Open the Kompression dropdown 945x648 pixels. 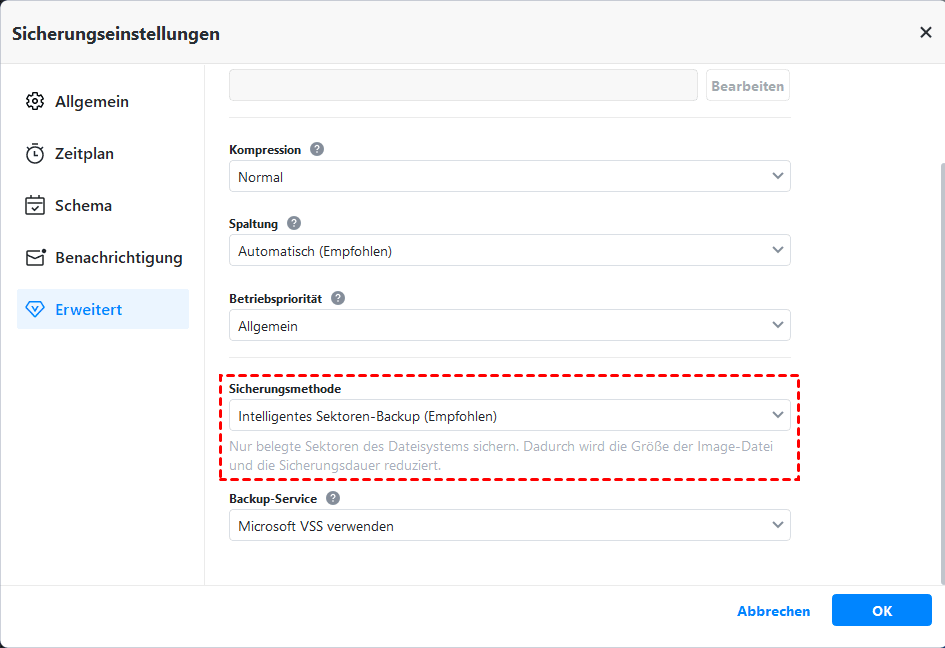click(509, 177)
